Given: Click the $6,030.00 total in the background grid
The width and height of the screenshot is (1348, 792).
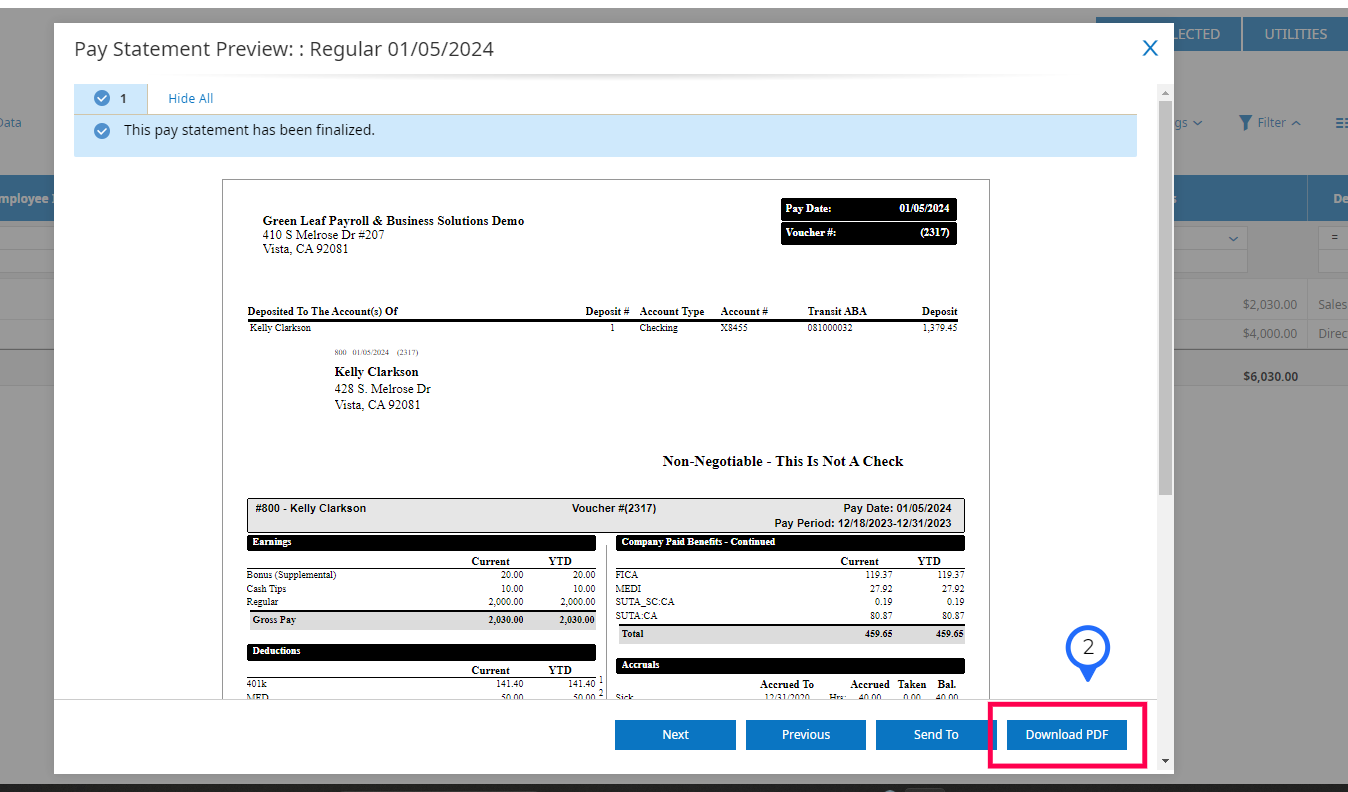Looking at the screenshot, I should point(1270,376).
